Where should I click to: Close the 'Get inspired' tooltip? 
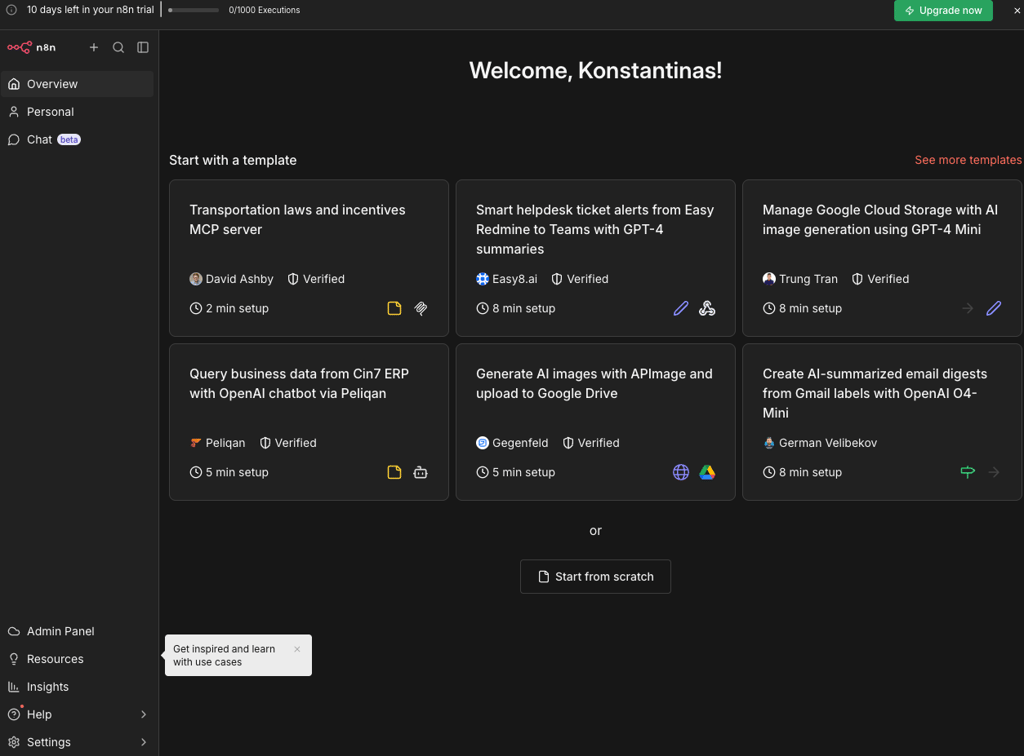297,649
